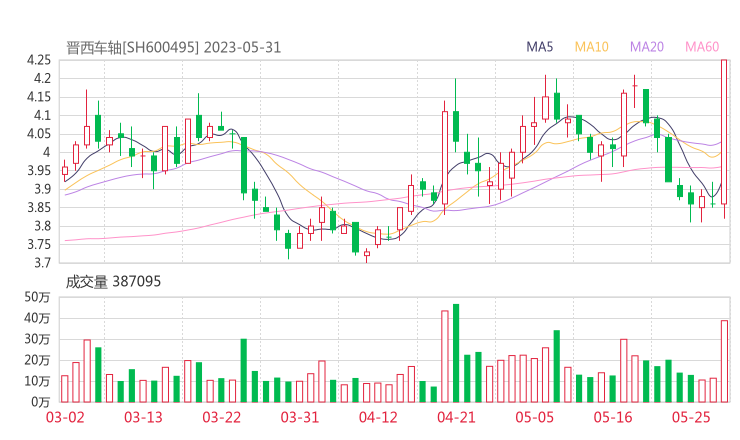Click the 03-22 date label

[221, 417]
